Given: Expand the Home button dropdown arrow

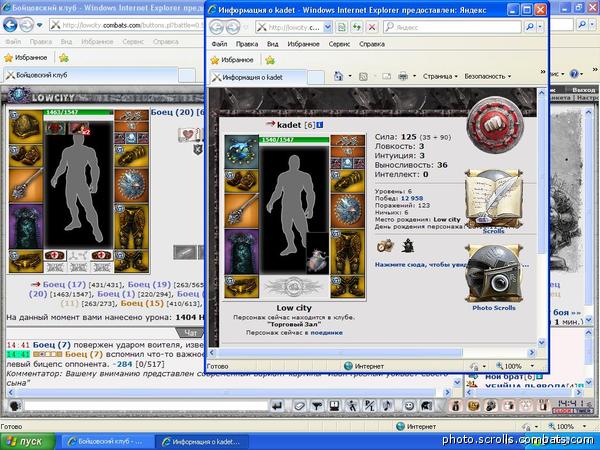Looking at the screenshot, I should pyautogui.click(x=350, y=76).
